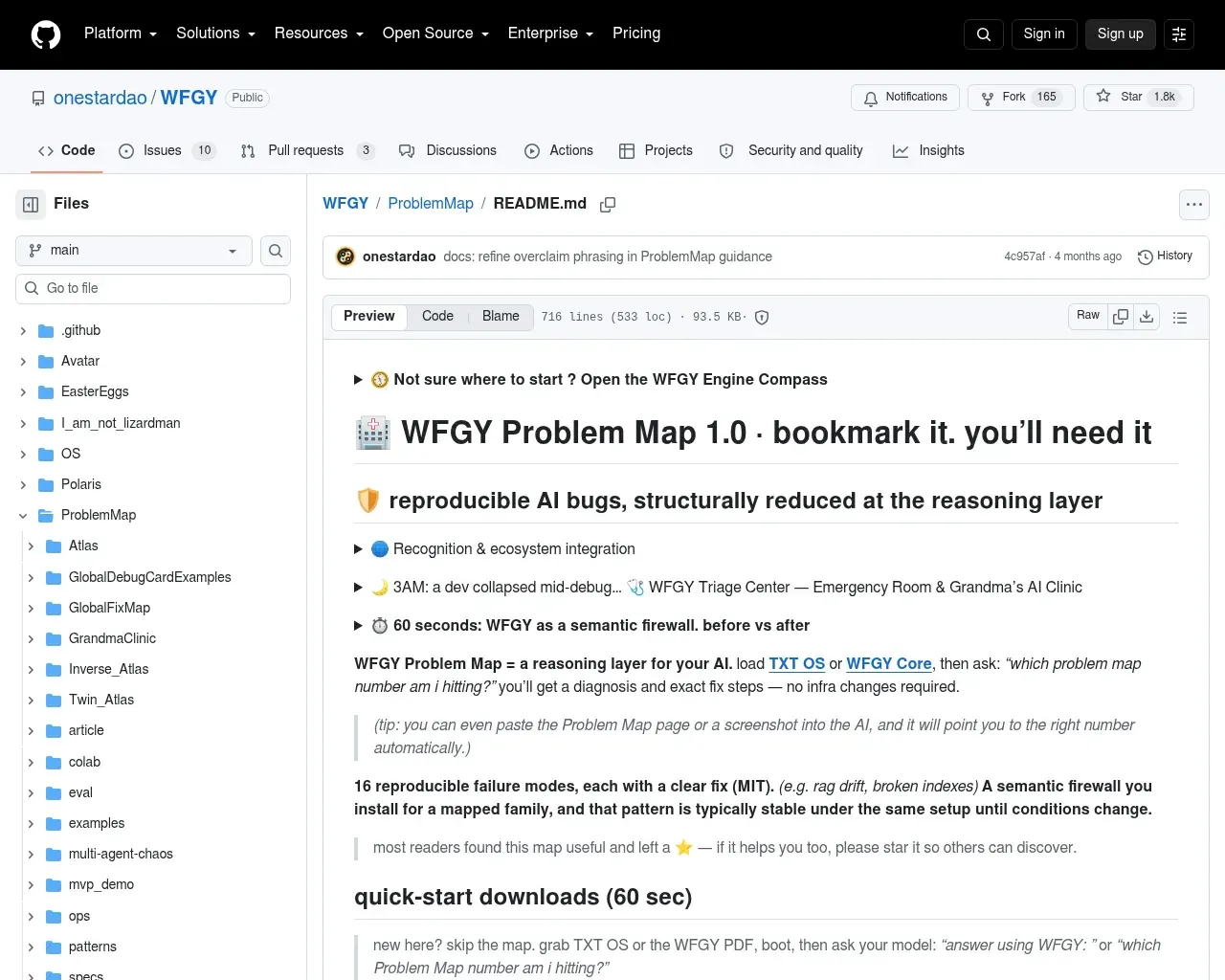Collapse the ProblemMap folder chevron
Screen dimensions: 1225x980
[x=23, y=516]
